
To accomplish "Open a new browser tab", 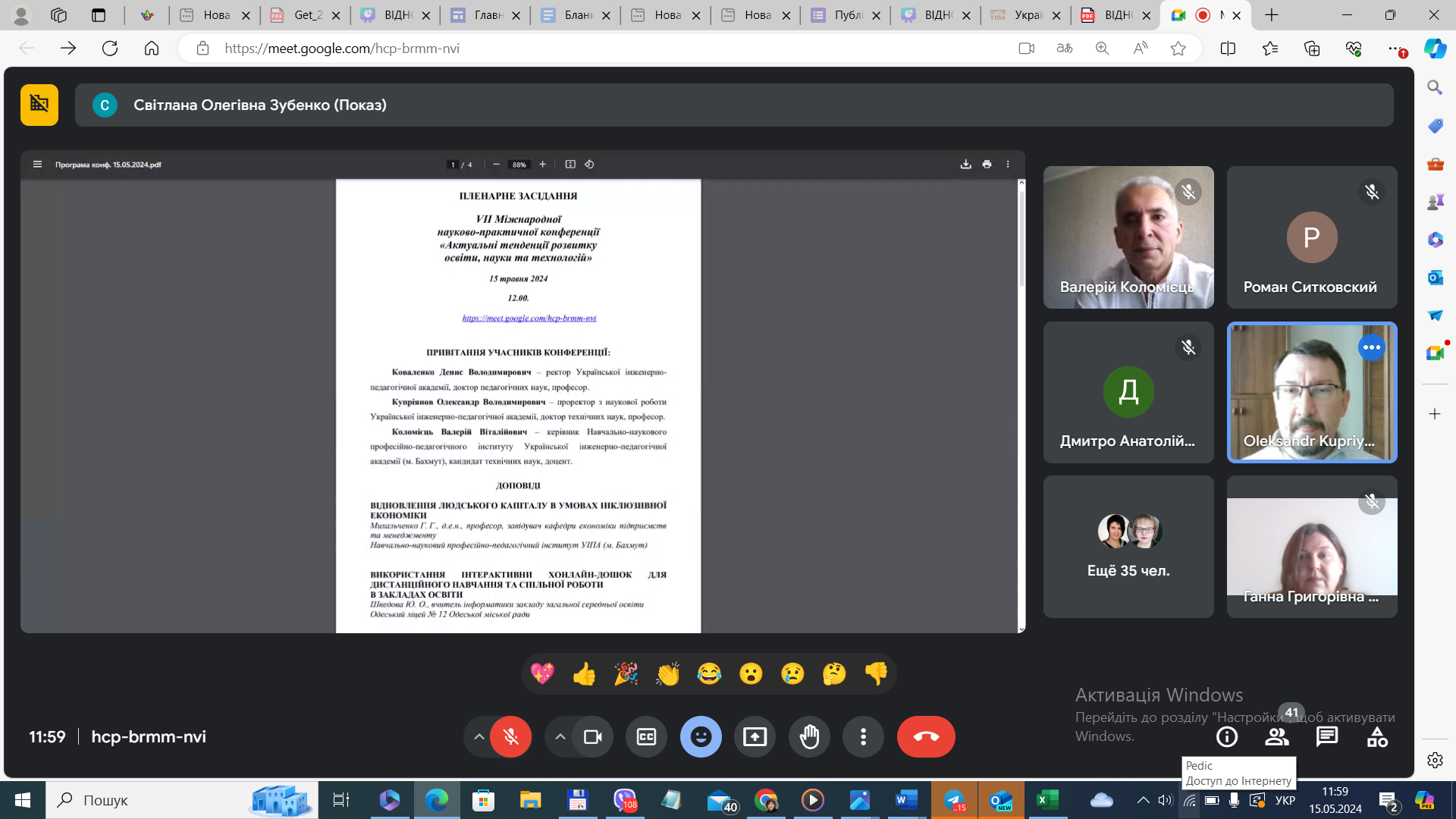I will tap(1272, 15).
